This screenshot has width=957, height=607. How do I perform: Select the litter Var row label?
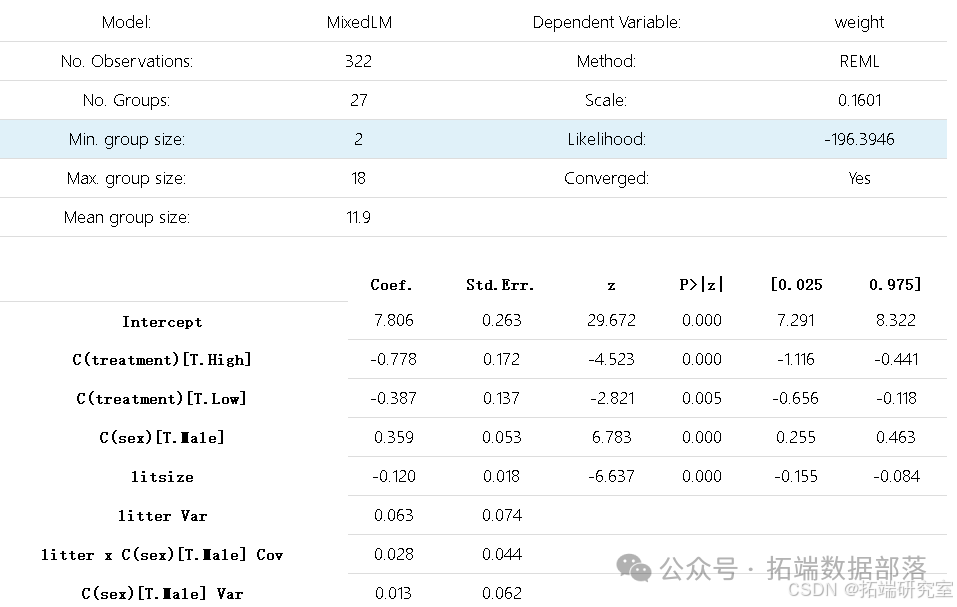(162, 516)
